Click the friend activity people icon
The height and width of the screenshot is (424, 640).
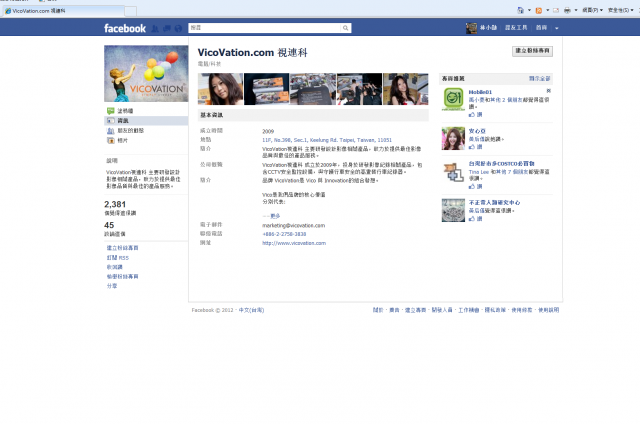pos(111,131)
